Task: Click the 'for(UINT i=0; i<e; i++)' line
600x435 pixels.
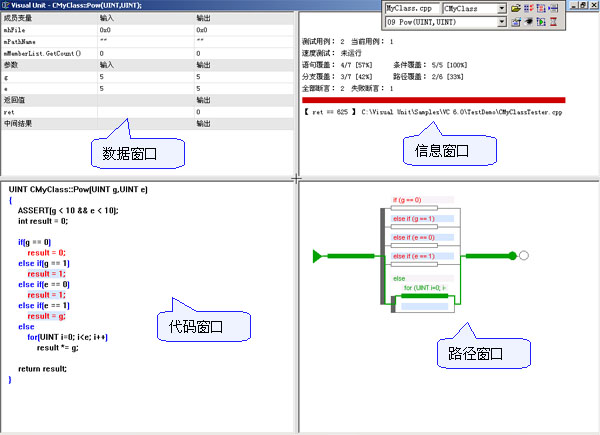Action: 67,337
